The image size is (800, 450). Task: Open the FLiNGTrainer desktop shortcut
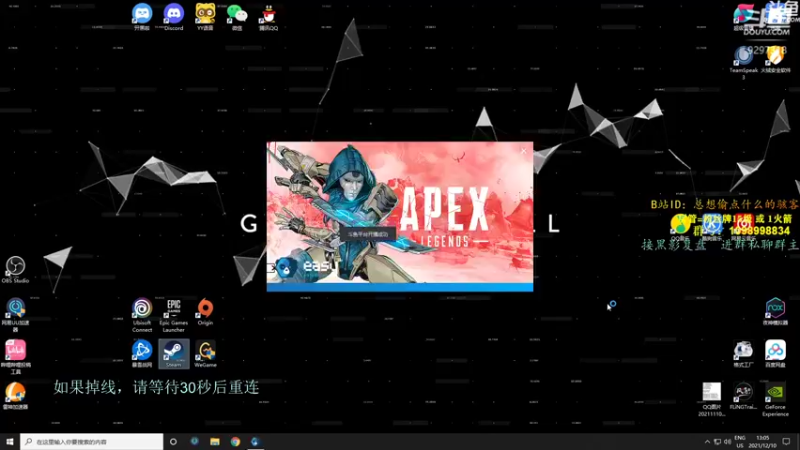pyautogui.click(x=743, y=396)
